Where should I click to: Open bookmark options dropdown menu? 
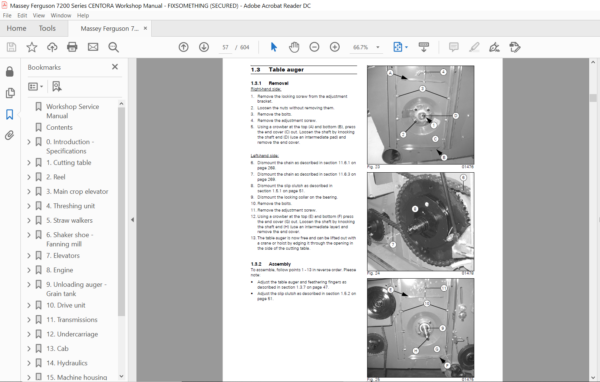pyautogui.click(x=35, y=87)
